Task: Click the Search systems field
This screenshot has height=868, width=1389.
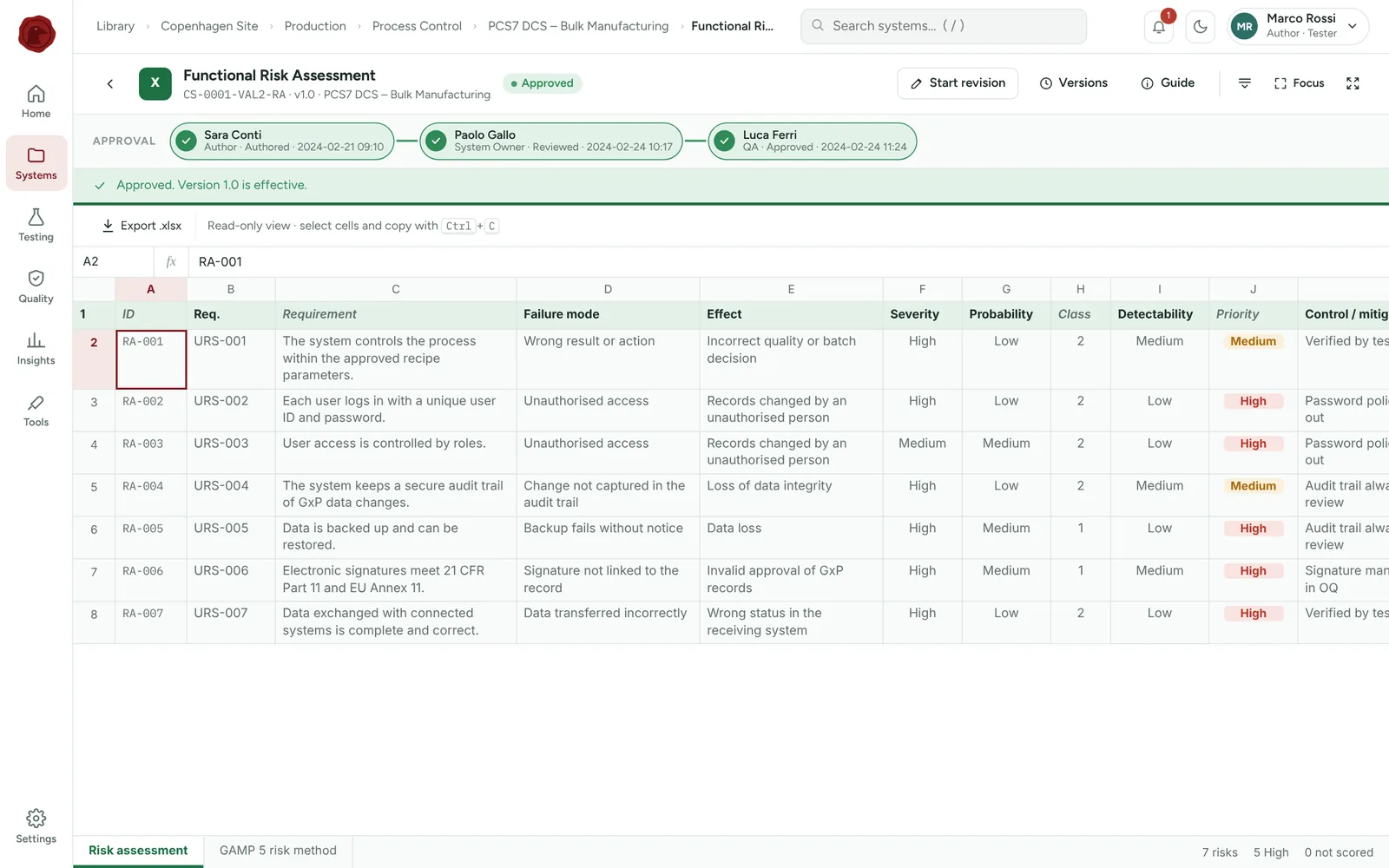Action: tap(944, 26)
